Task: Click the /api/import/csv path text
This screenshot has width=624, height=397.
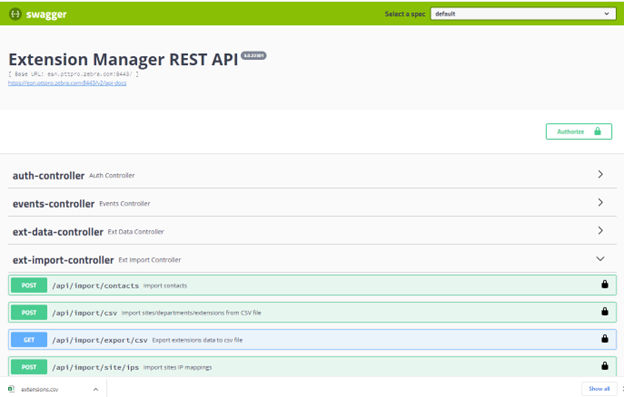Action: tap(85, 313)
